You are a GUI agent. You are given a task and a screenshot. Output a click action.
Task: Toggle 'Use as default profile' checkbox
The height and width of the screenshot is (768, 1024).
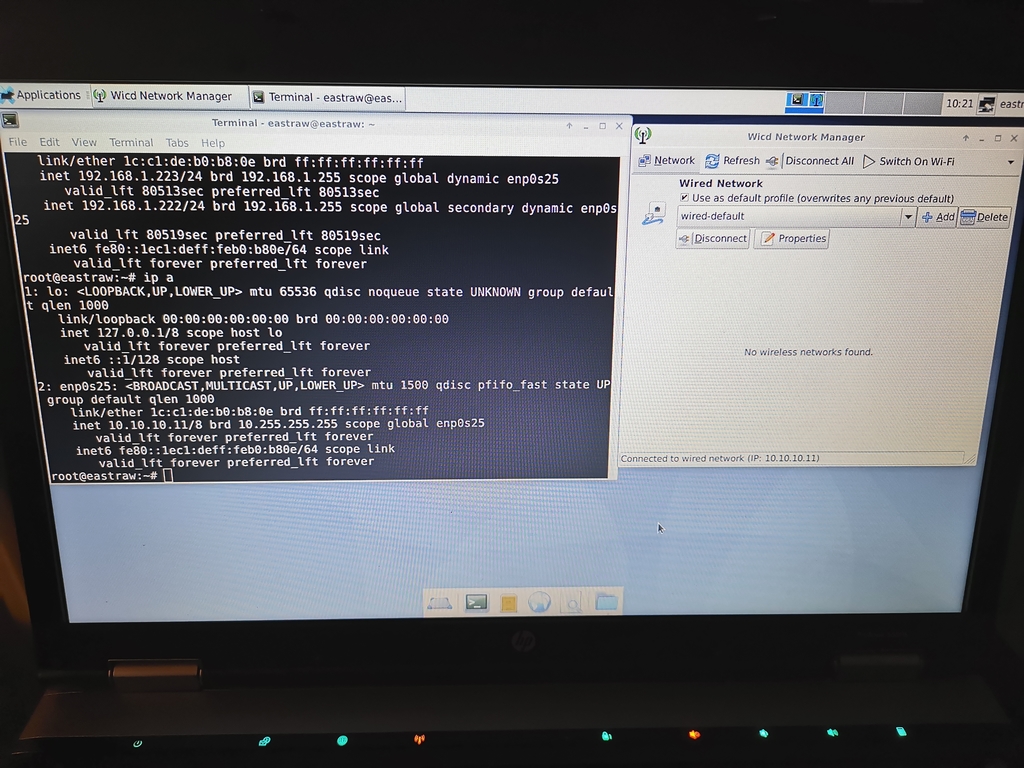pyautogui.click(x=684, y=197)
